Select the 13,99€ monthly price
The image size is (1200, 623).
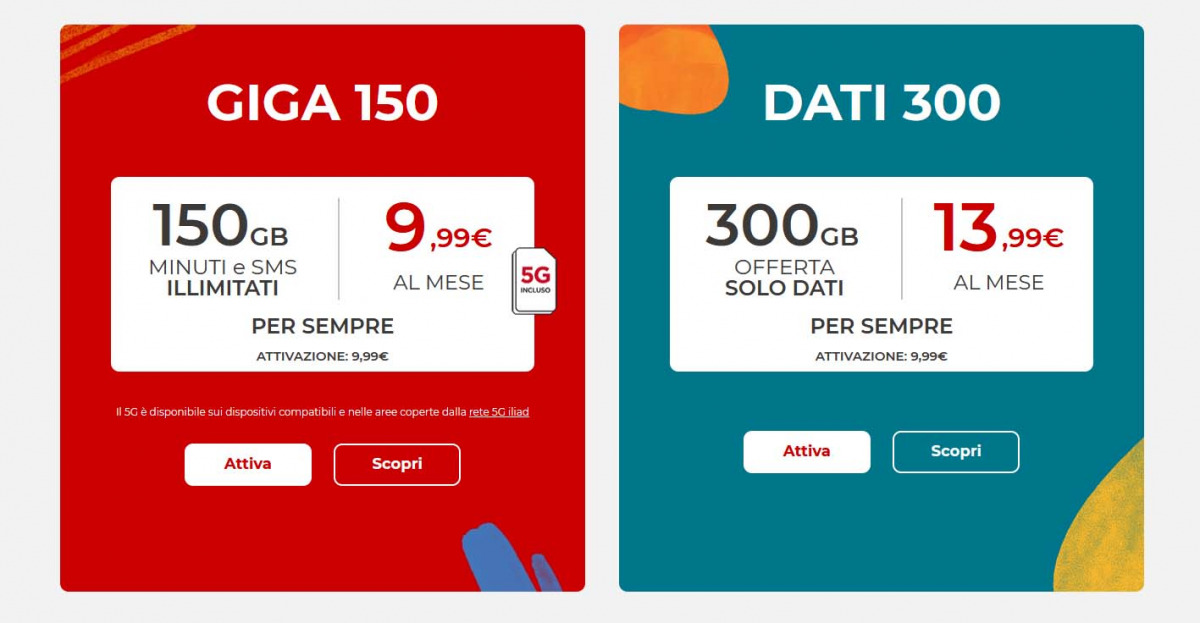997,231
